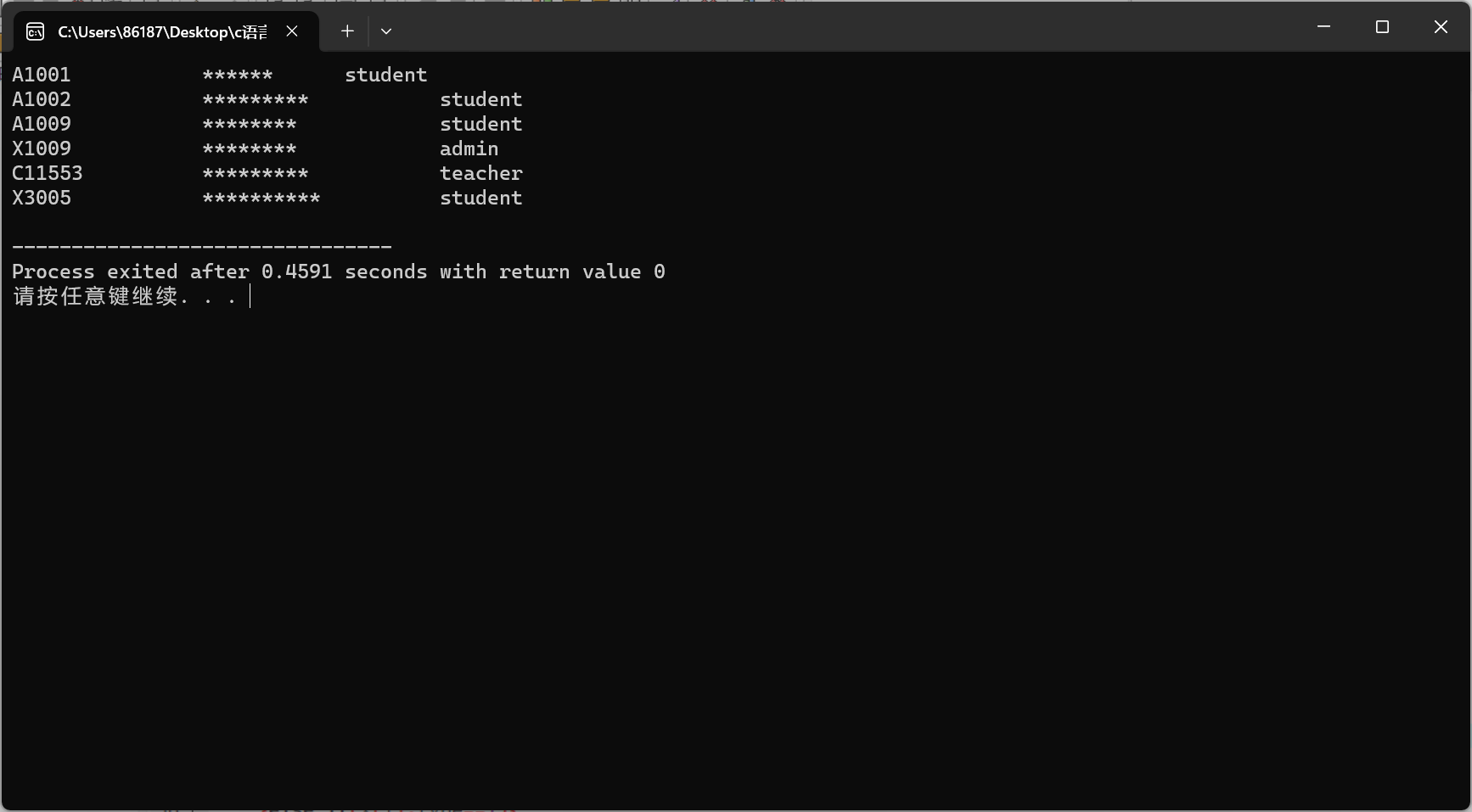
Task: Close the C:\Users\86187\Desktop tab
Action: (292, 31)
